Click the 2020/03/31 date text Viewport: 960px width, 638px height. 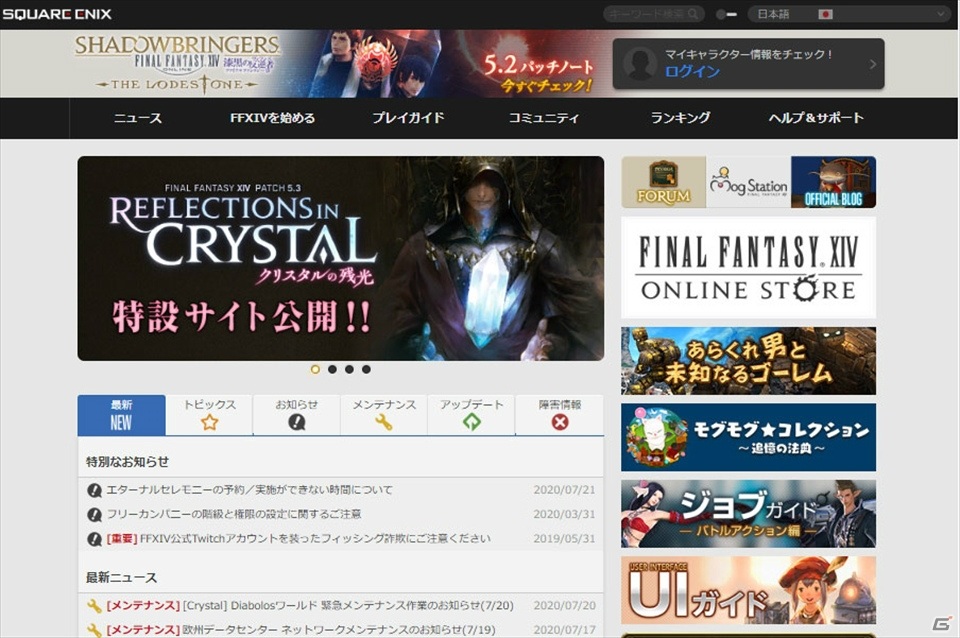tap(564, 514)
